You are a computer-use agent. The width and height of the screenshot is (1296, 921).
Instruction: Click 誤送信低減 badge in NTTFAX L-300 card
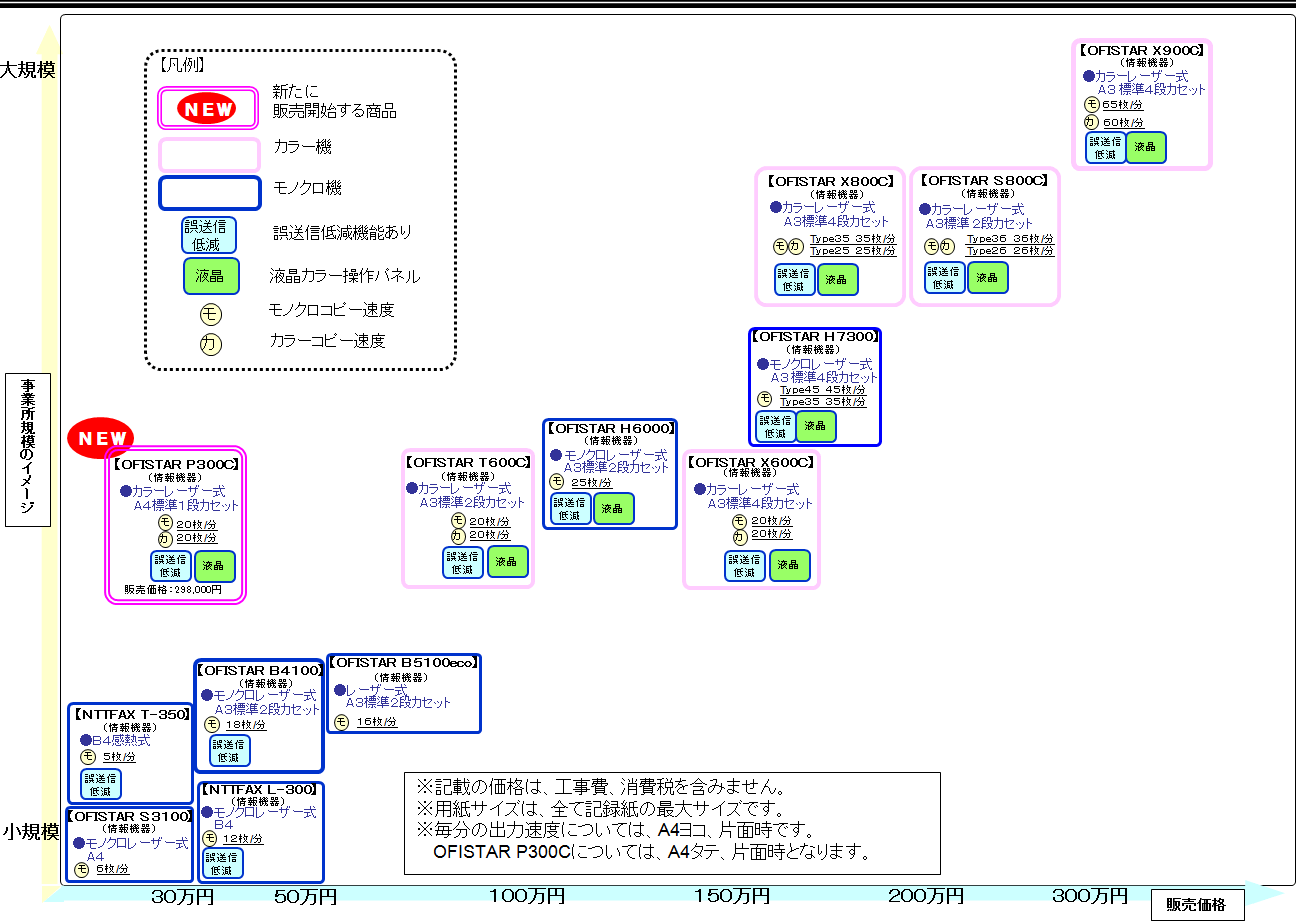coord(223,864)
